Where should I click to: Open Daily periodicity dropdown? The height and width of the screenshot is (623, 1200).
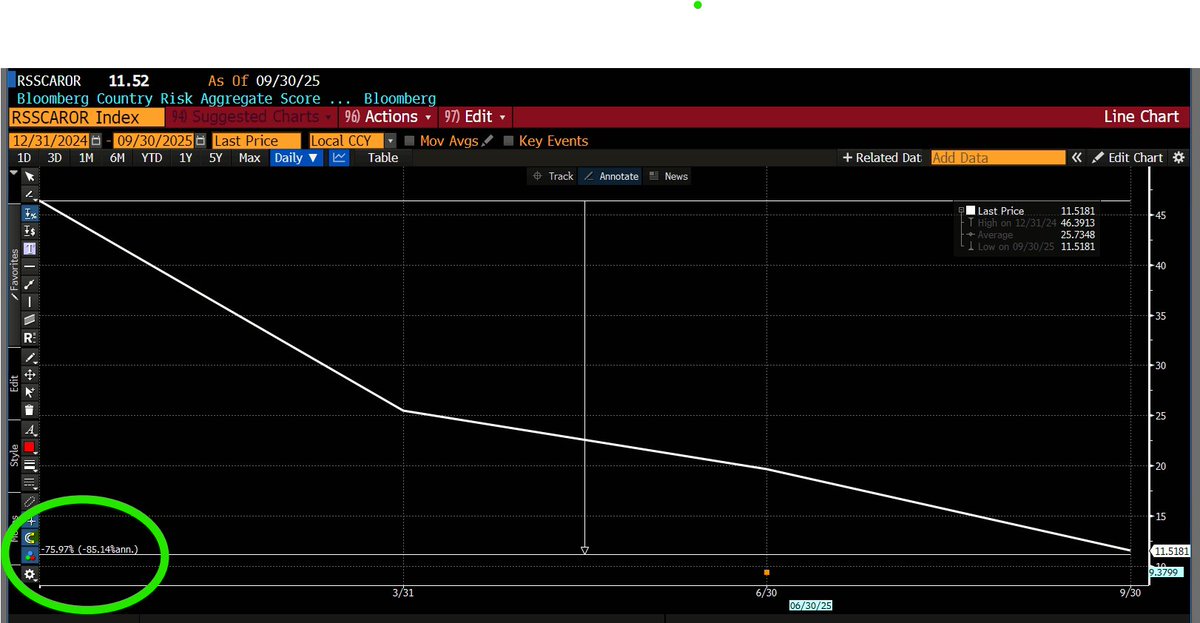point(296,158)
